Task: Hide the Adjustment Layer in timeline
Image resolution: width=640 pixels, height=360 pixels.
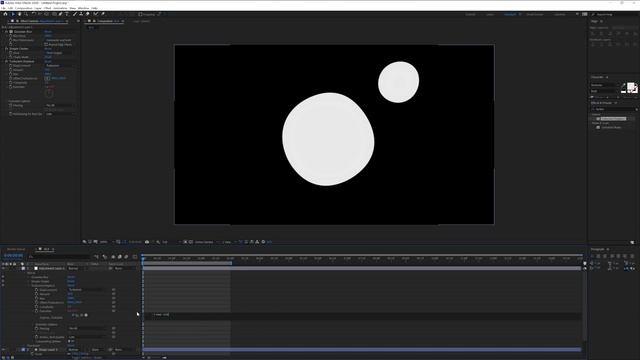Action: point(3,268)
